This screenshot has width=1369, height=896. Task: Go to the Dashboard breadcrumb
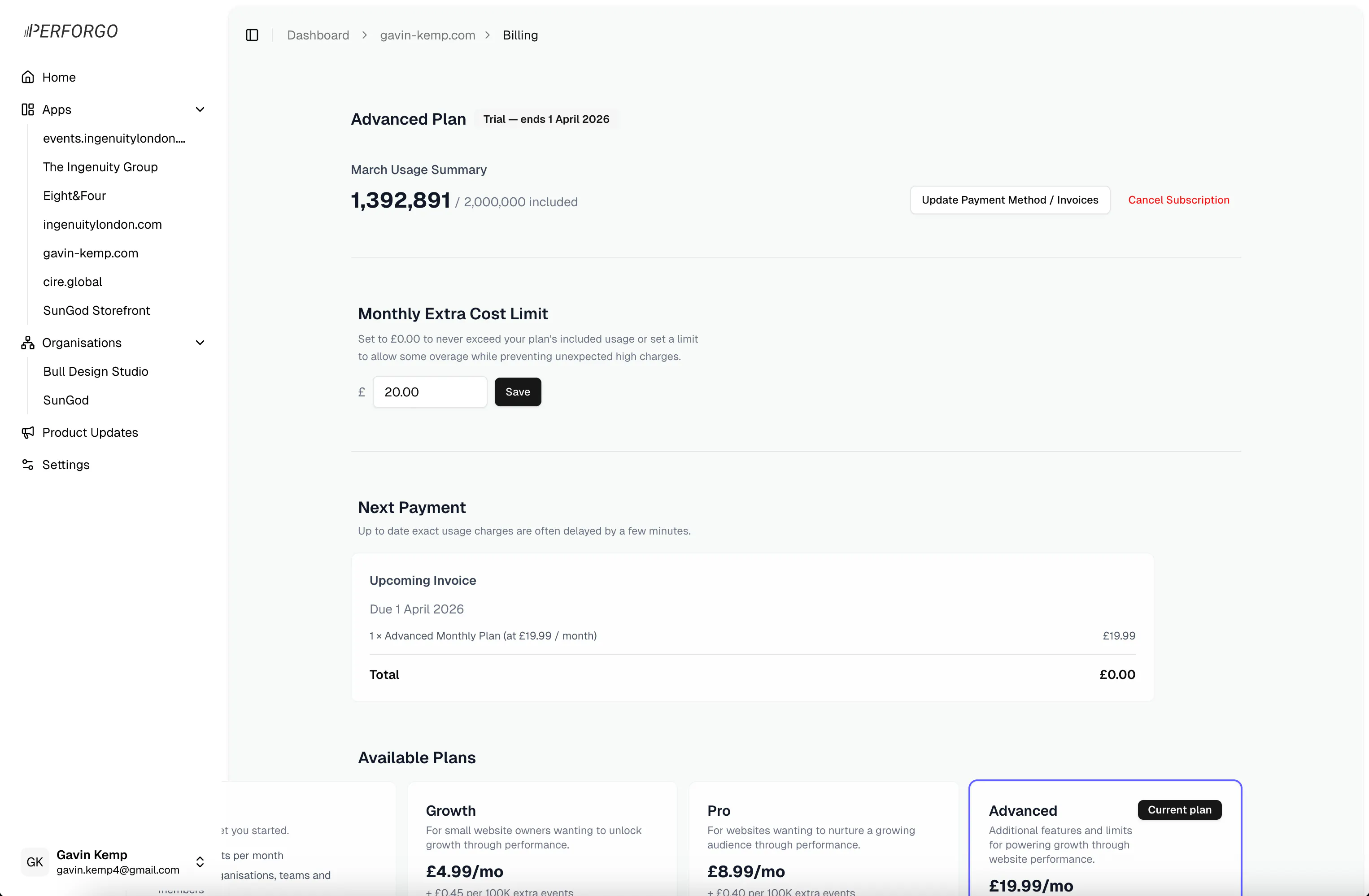318,35
